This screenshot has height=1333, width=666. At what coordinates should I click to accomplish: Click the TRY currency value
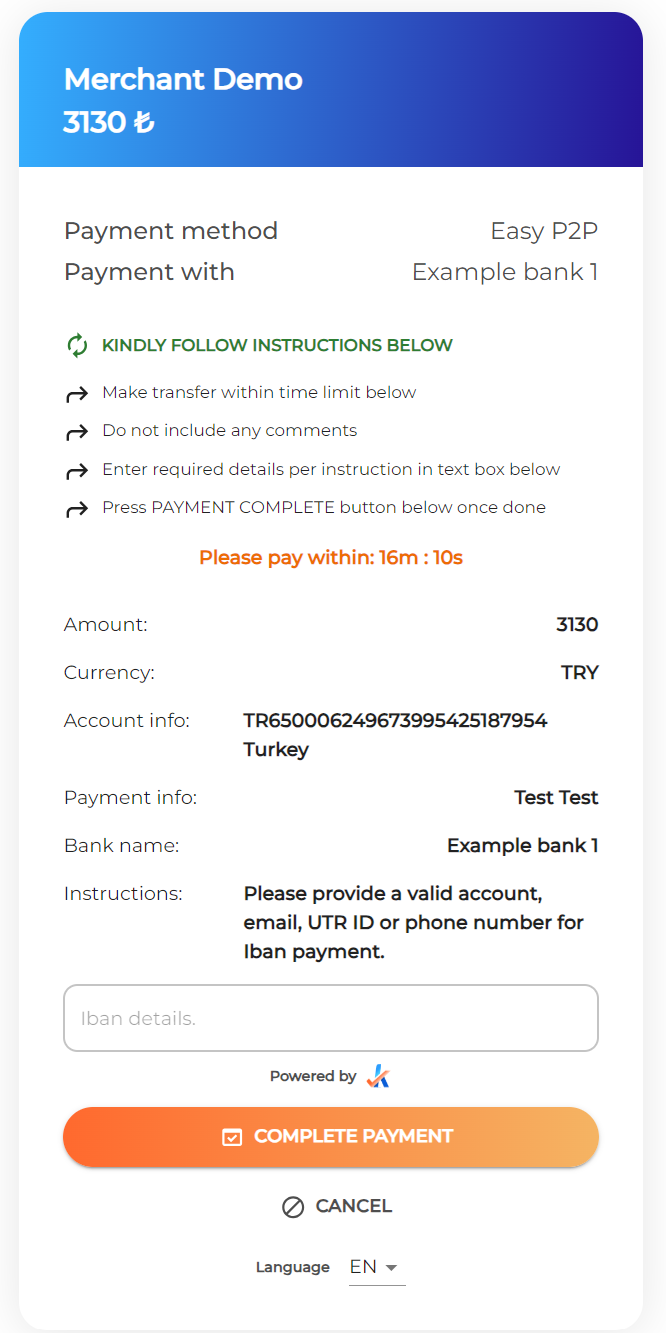579,673
